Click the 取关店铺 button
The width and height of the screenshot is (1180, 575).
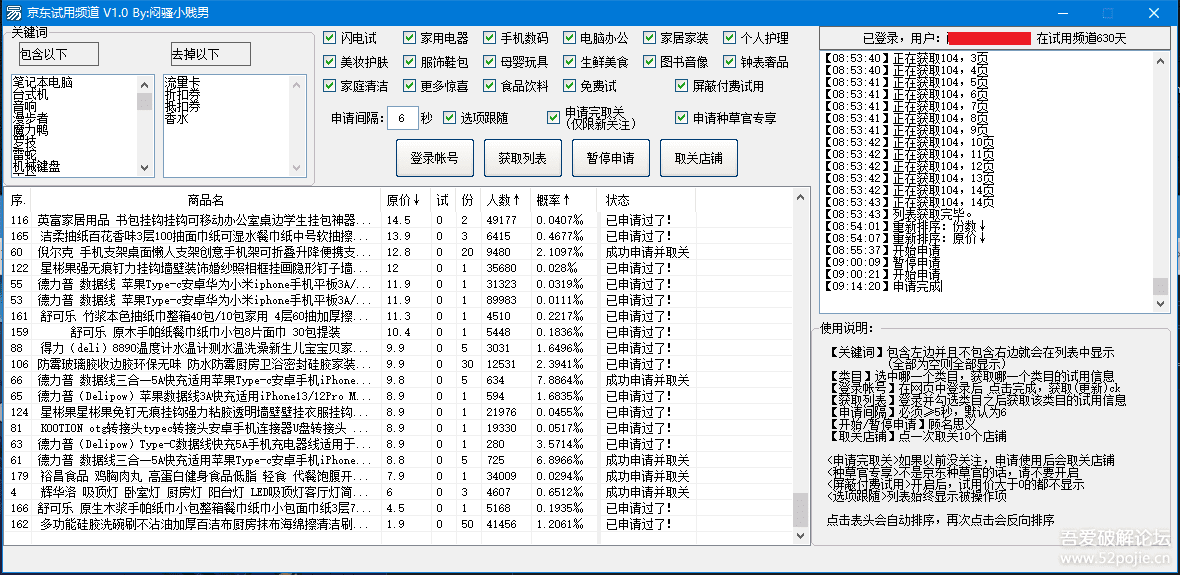698,158
